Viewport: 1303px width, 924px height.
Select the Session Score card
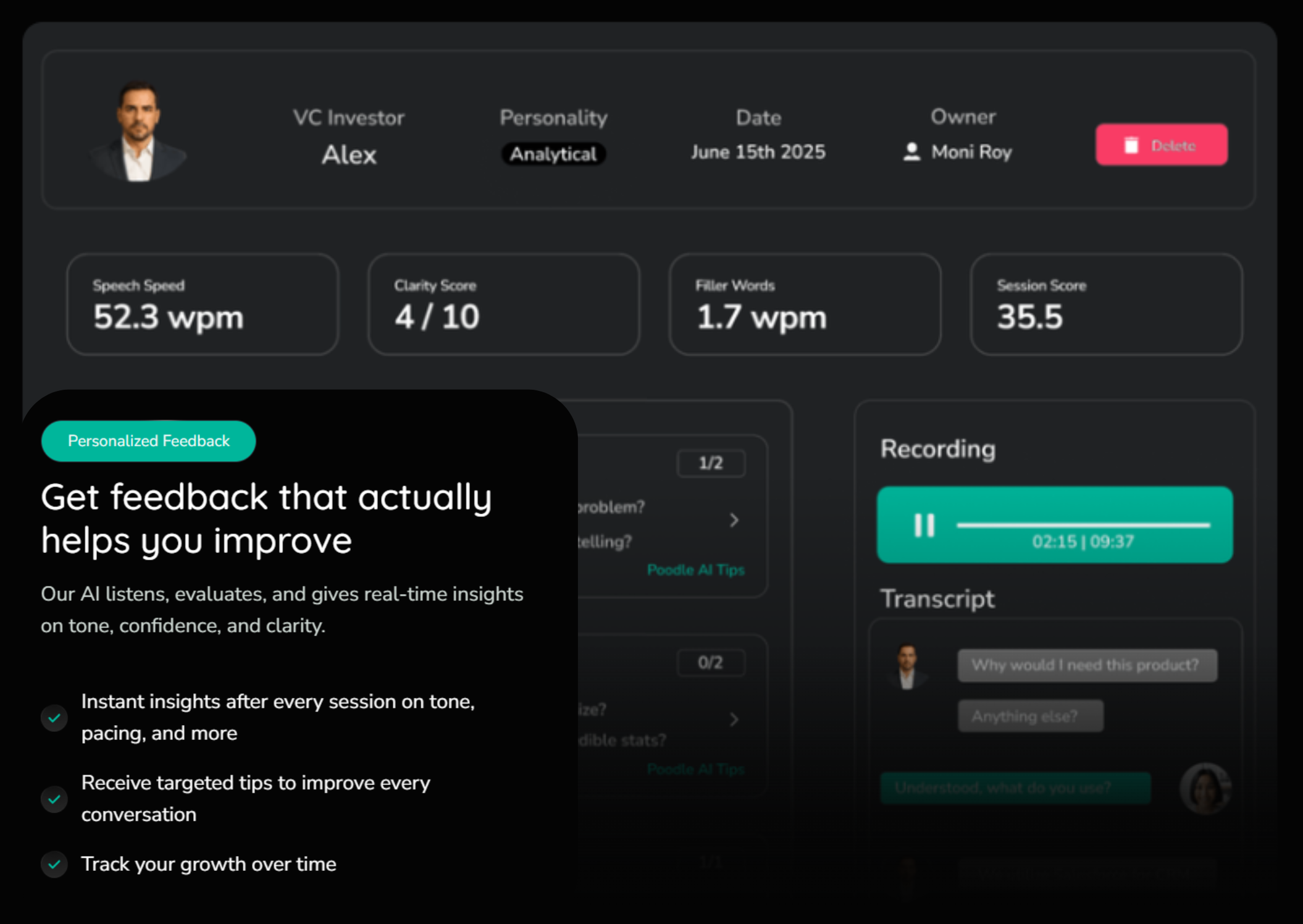pyautogui.click(x=1105, y=304)
